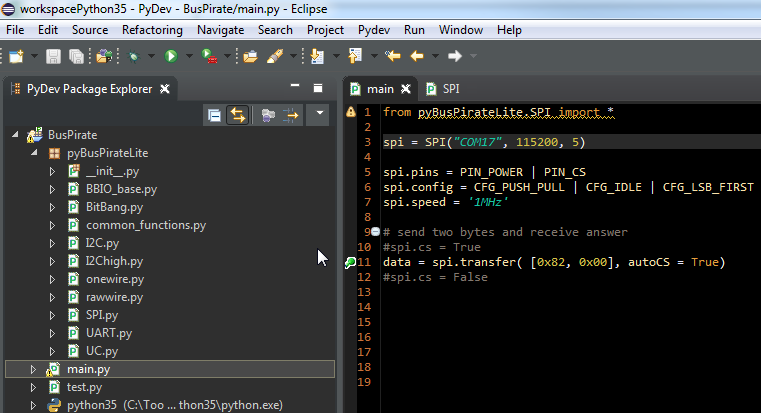Click the breakpoint marker on line 11
This screenshot has width=761, height=413.
(350, 263)
